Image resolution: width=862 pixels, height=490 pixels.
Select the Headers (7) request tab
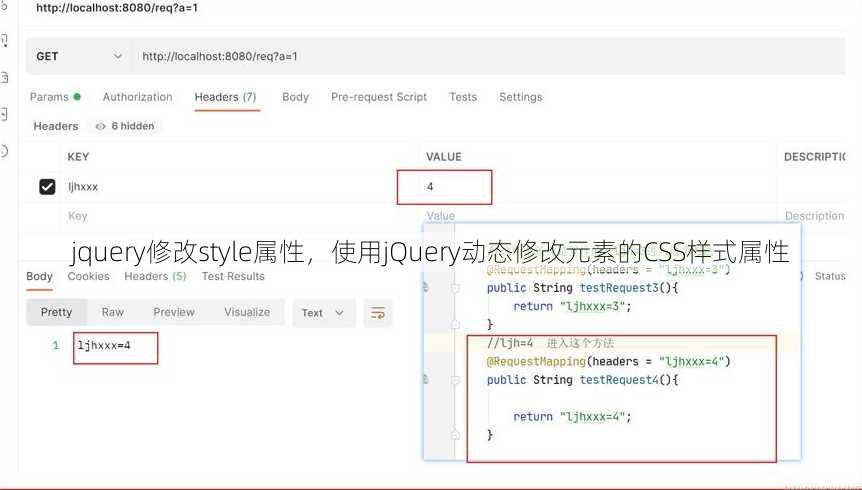pos(225,97)
